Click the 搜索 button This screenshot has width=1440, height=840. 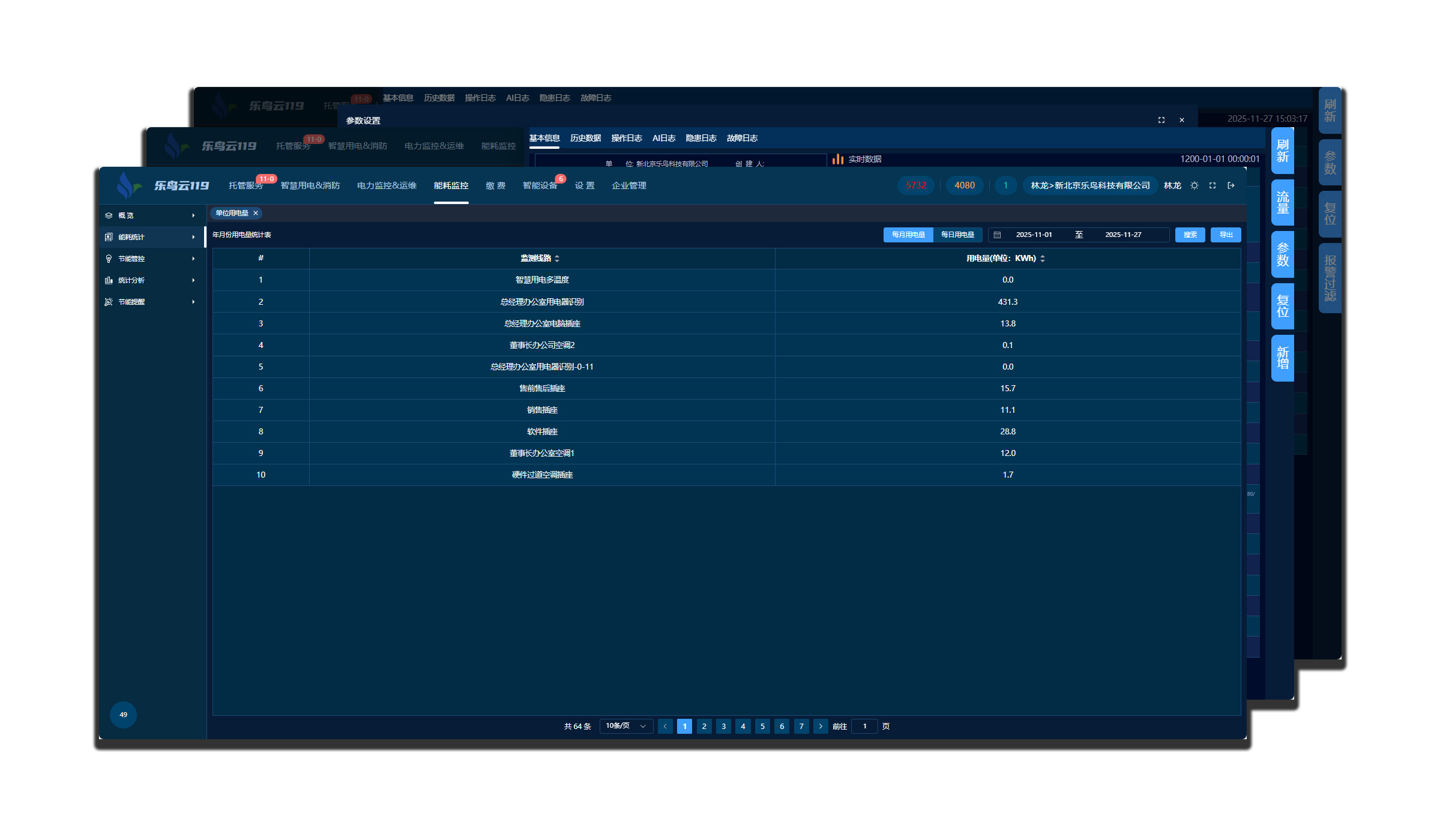point(1190,235)
